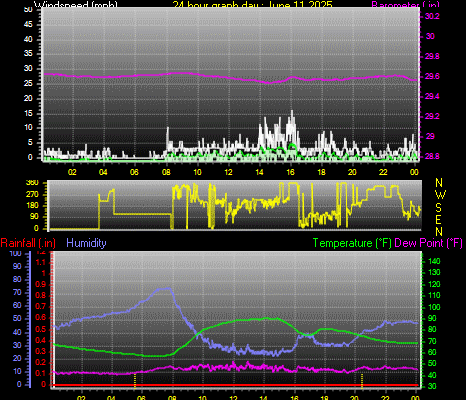
Task: Click 25 on the windspeed axis
Action: (28, 83)
